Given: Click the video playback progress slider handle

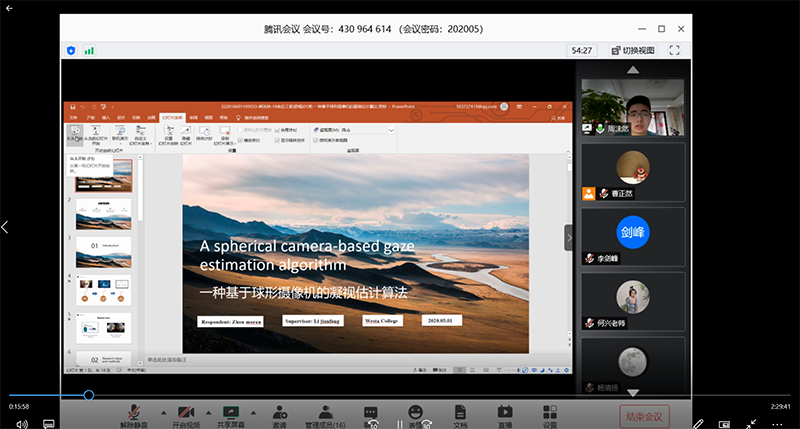Looking at the screenshot, I should 88,395.
